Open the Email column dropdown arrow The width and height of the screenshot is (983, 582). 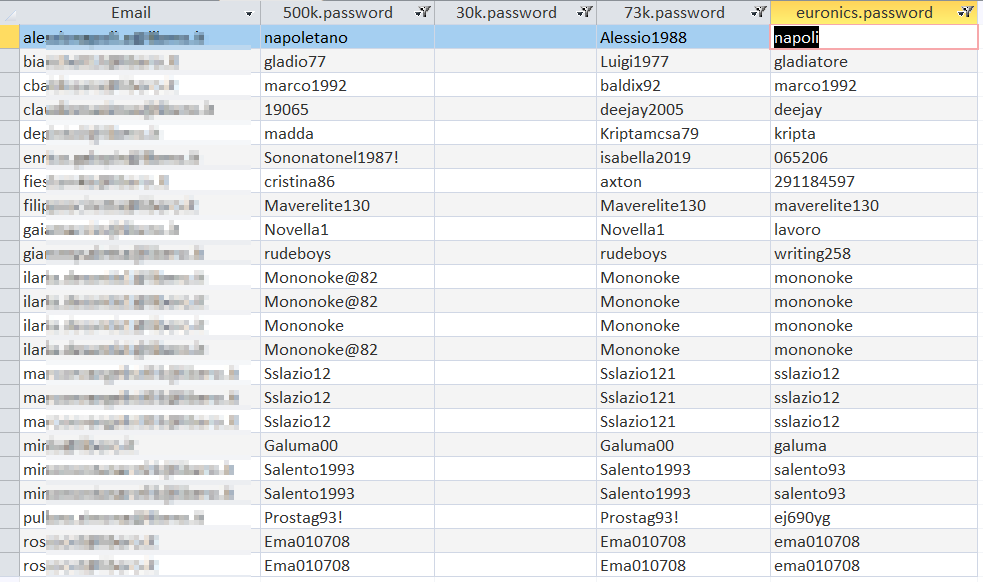coord(248,13)
